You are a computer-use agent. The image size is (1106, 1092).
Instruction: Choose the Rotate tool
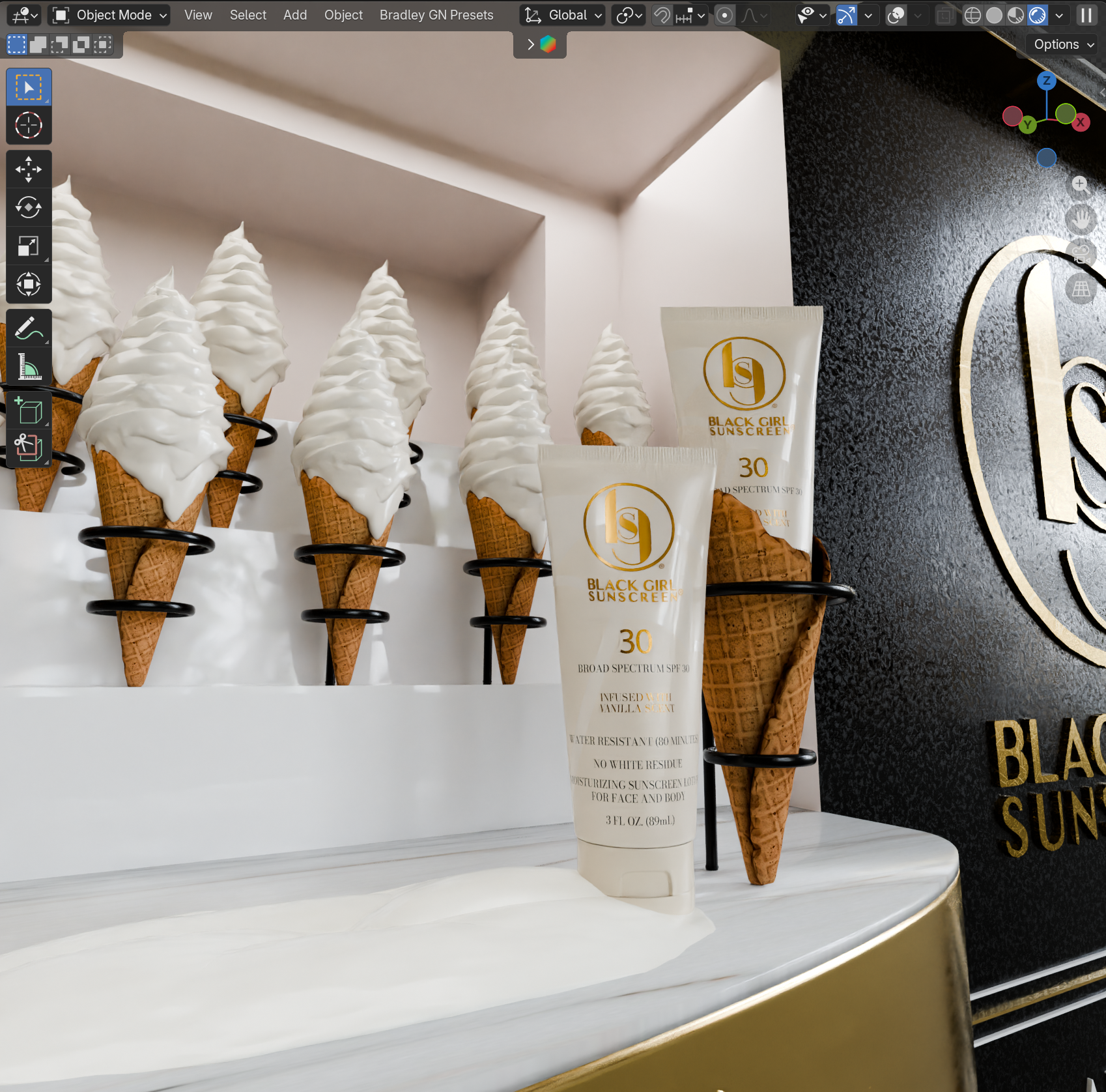[29, 208]
